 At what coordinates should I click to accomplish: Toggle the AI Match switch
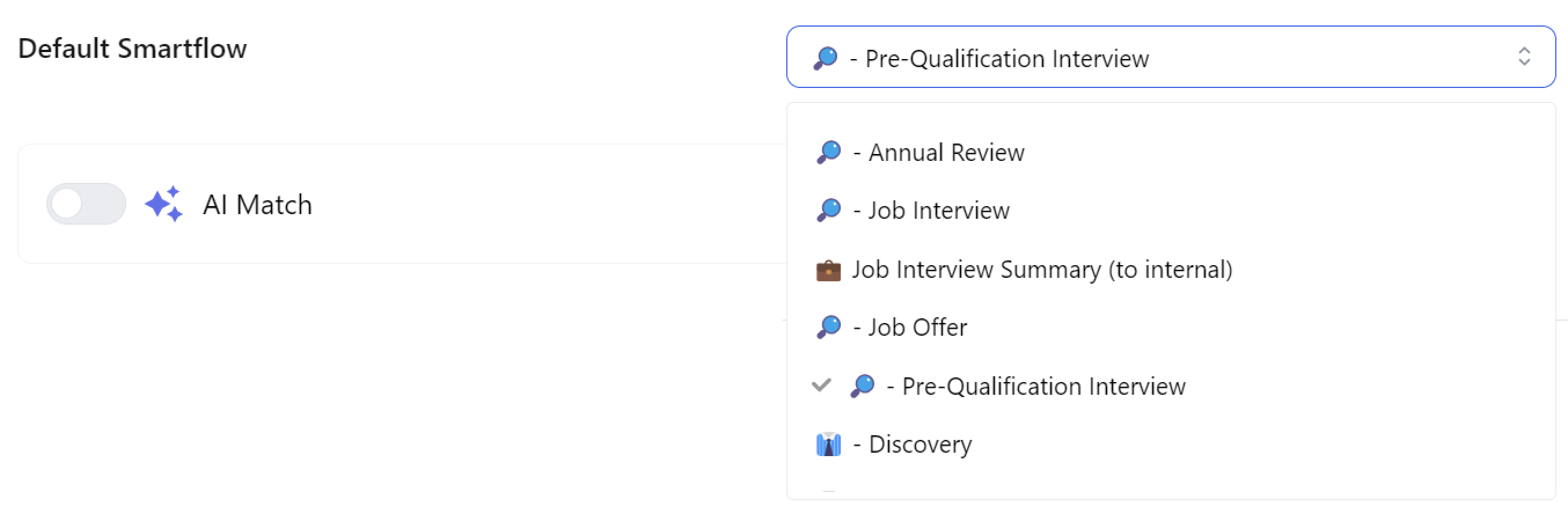(86, 204)
